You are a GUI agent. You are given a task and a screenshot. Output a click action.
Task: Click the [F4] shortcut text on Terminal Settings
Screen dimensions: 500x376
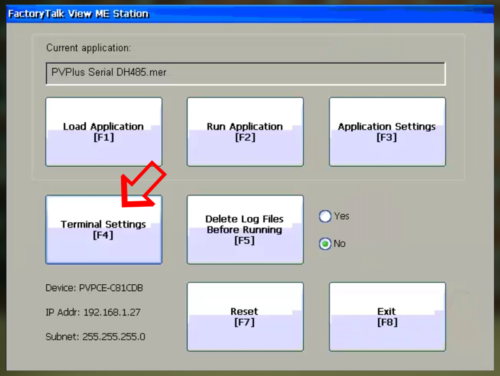(103, 235)
